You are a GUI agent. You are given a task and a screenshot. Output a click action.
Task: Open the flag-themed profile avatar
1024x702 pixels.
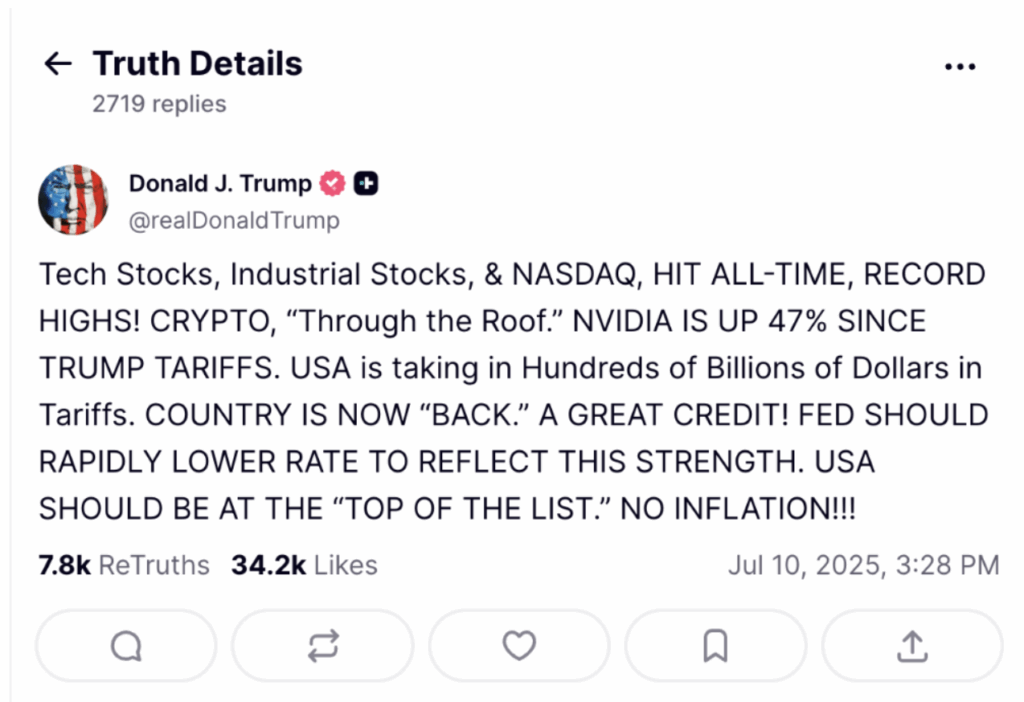[73, 200]
